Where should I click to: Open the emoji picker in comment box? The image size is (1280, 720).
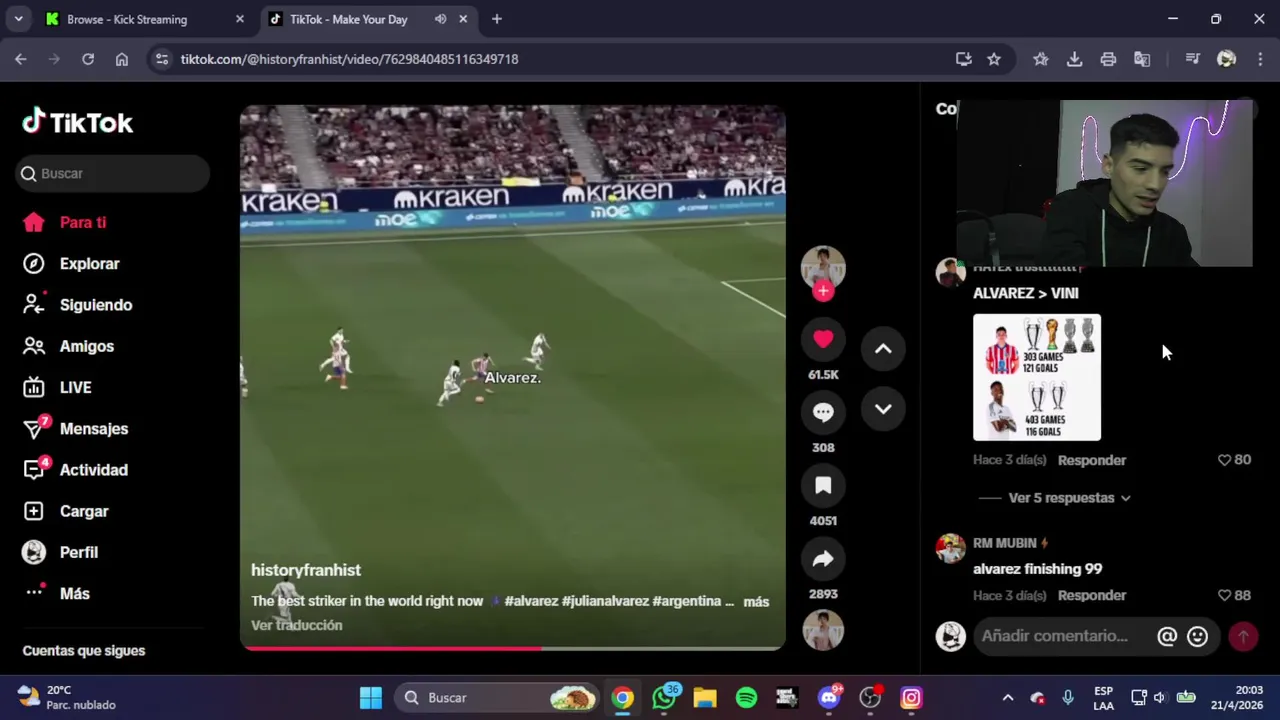click(x=1197, y=636)
